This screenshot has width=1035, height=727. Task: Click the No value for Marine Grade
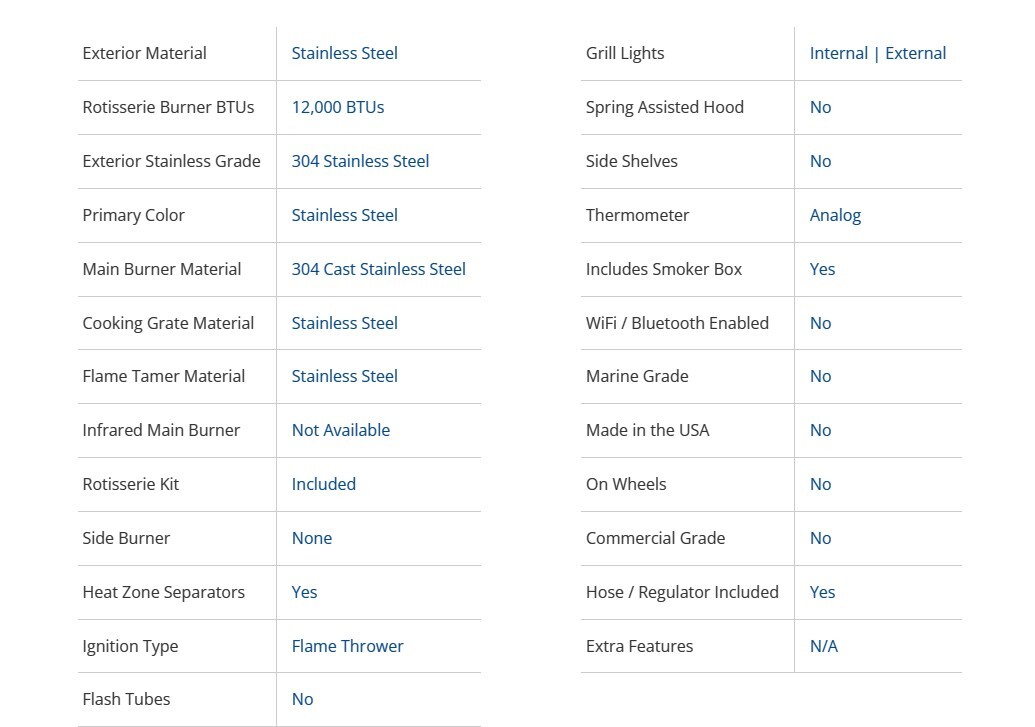(820, 376)
